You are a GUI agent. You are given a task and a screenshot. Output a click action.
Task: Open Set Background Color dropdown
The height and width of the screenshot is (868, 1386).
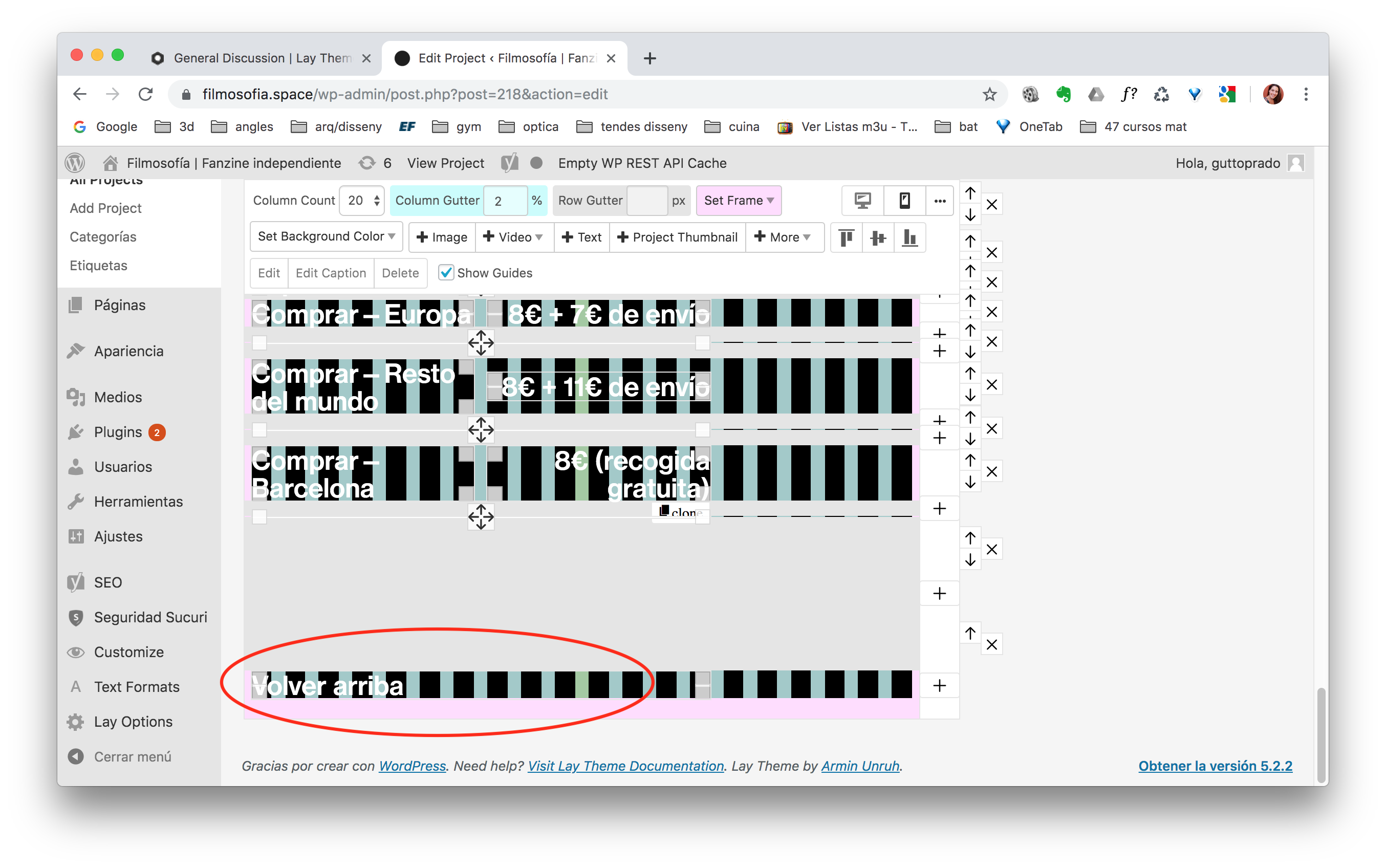pos(326,236)
